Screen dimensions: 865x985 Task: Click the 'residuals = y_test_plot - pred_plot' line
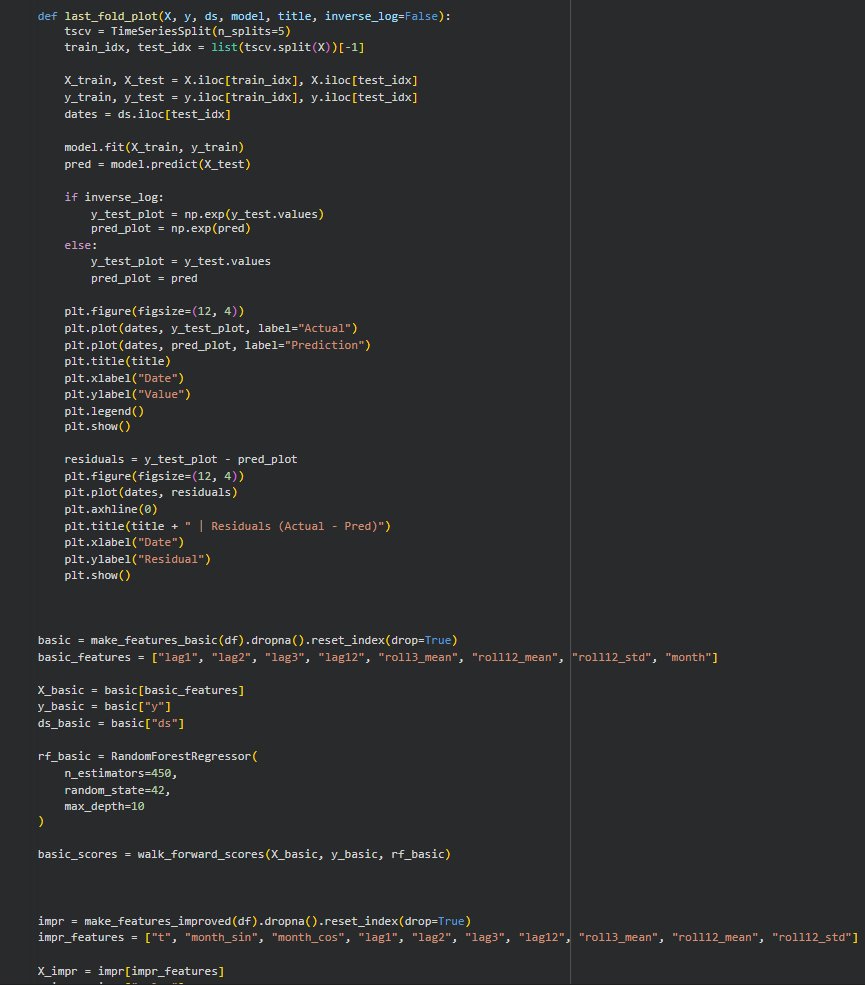pos(180,459)
